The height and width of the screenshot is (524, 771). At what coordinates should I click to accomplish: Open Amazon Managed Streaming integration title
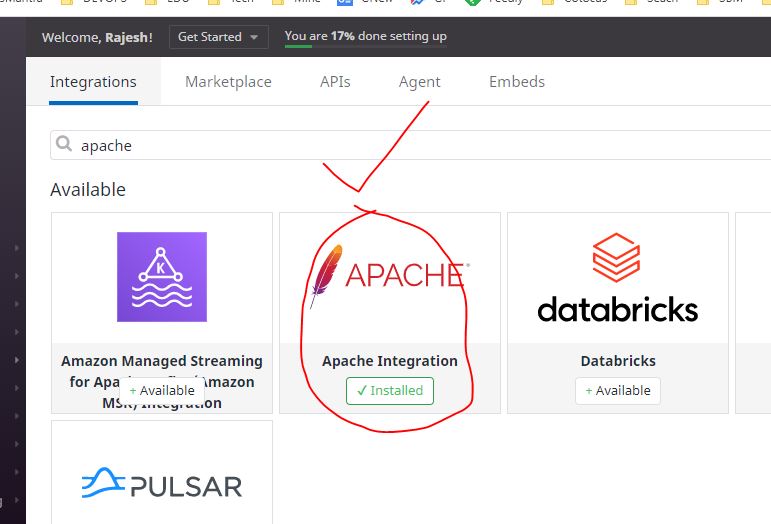(x=162, y=361)
